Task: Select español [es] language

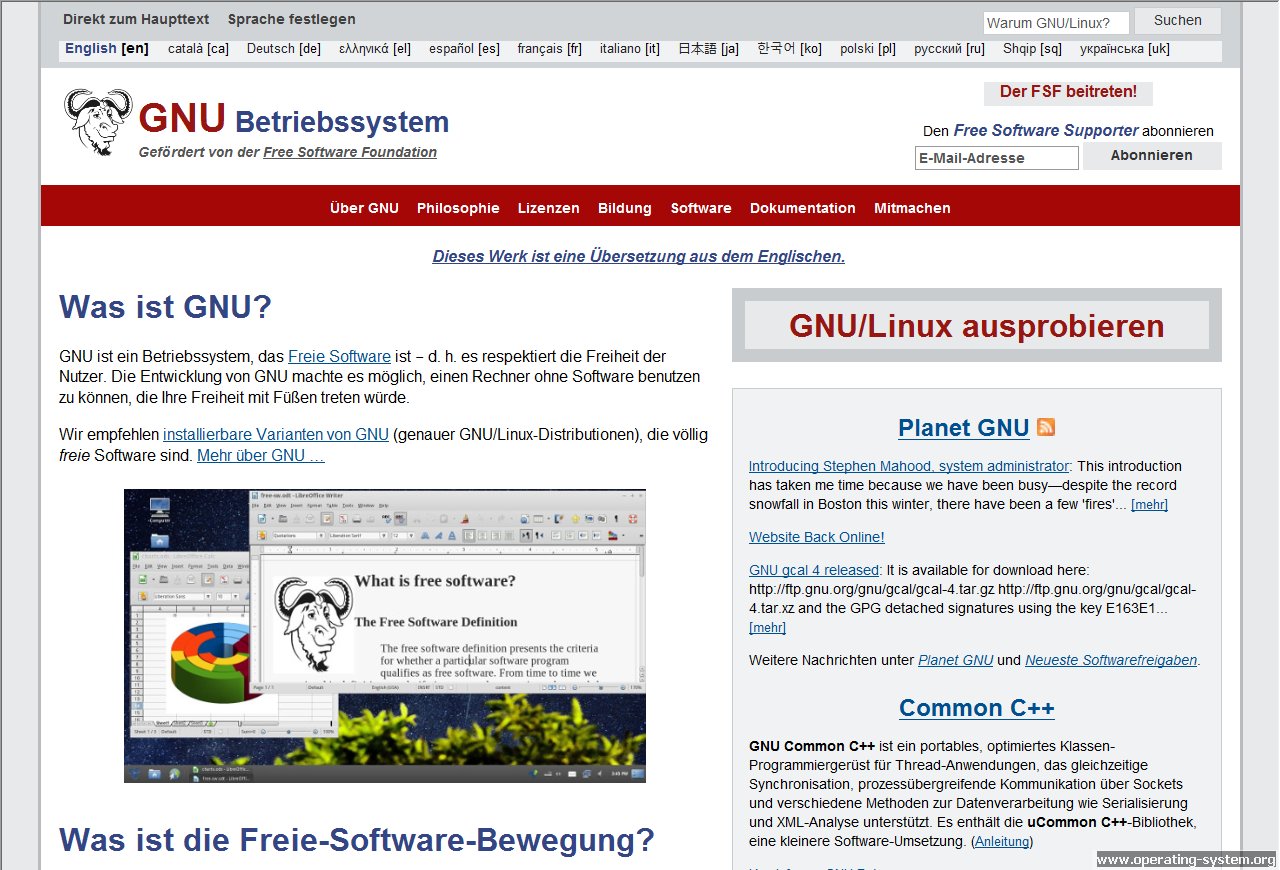Action: pos(464,49)
